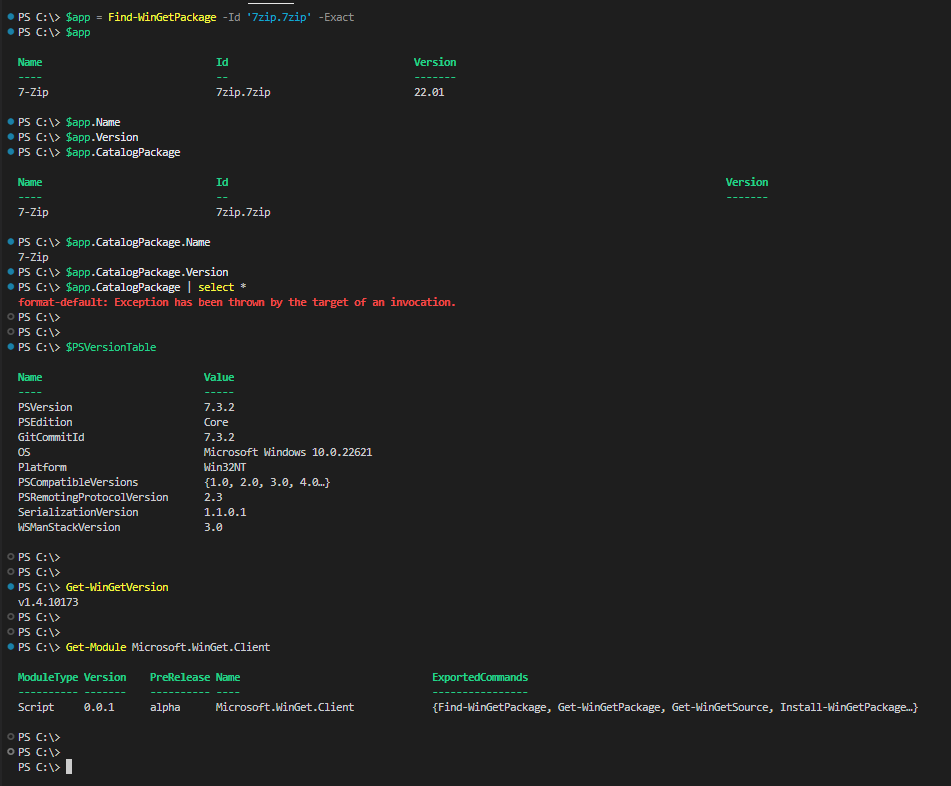Click the decoration dot beside $app.CatalogPackage.Version
951x786 pixels.
pyautogui.click(x=10, y=271)
